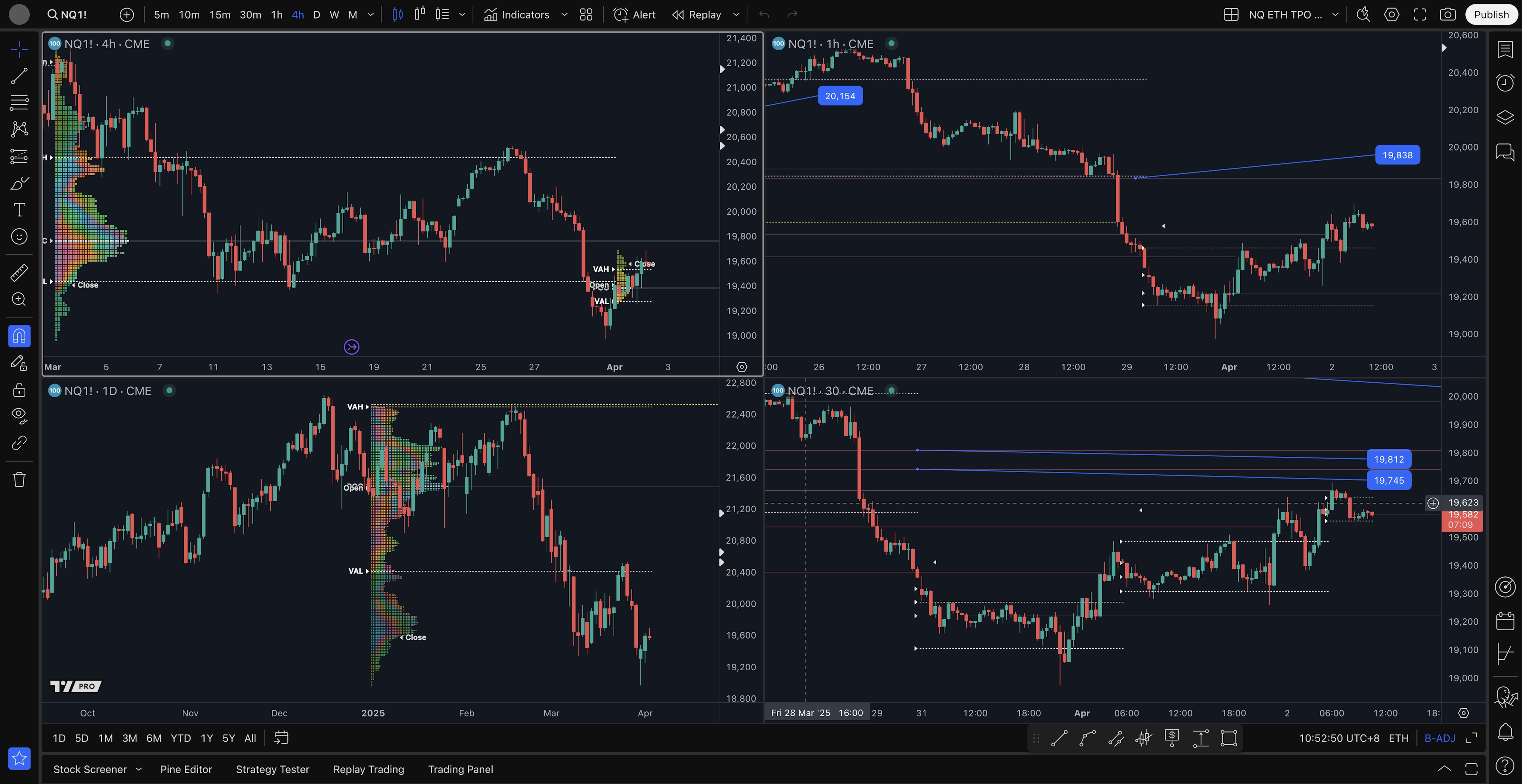Toggle lock all drawings icon
Image resolution: width=1522 pixels, height=784 pixels.
coord(19,390)
